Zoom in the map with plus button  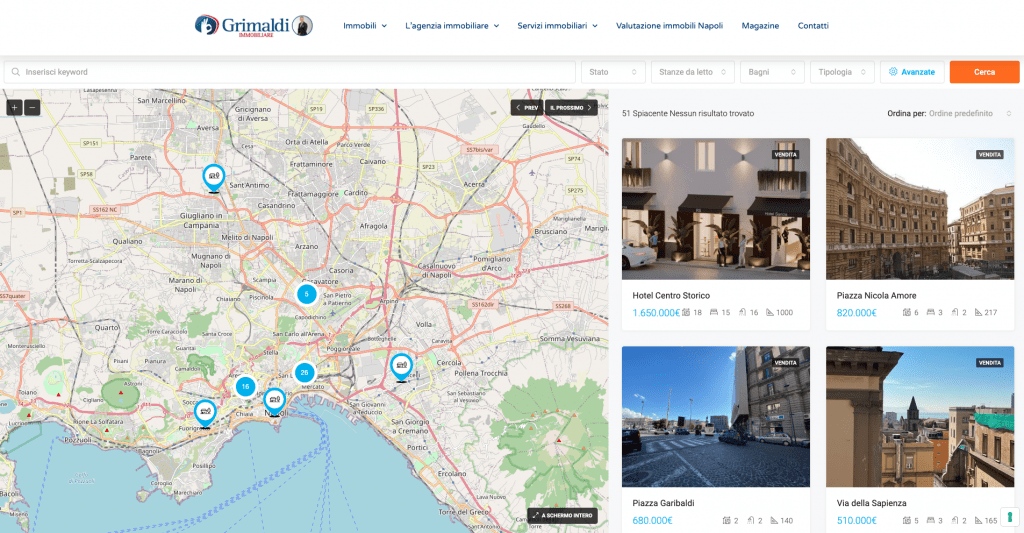click(14, 107)
